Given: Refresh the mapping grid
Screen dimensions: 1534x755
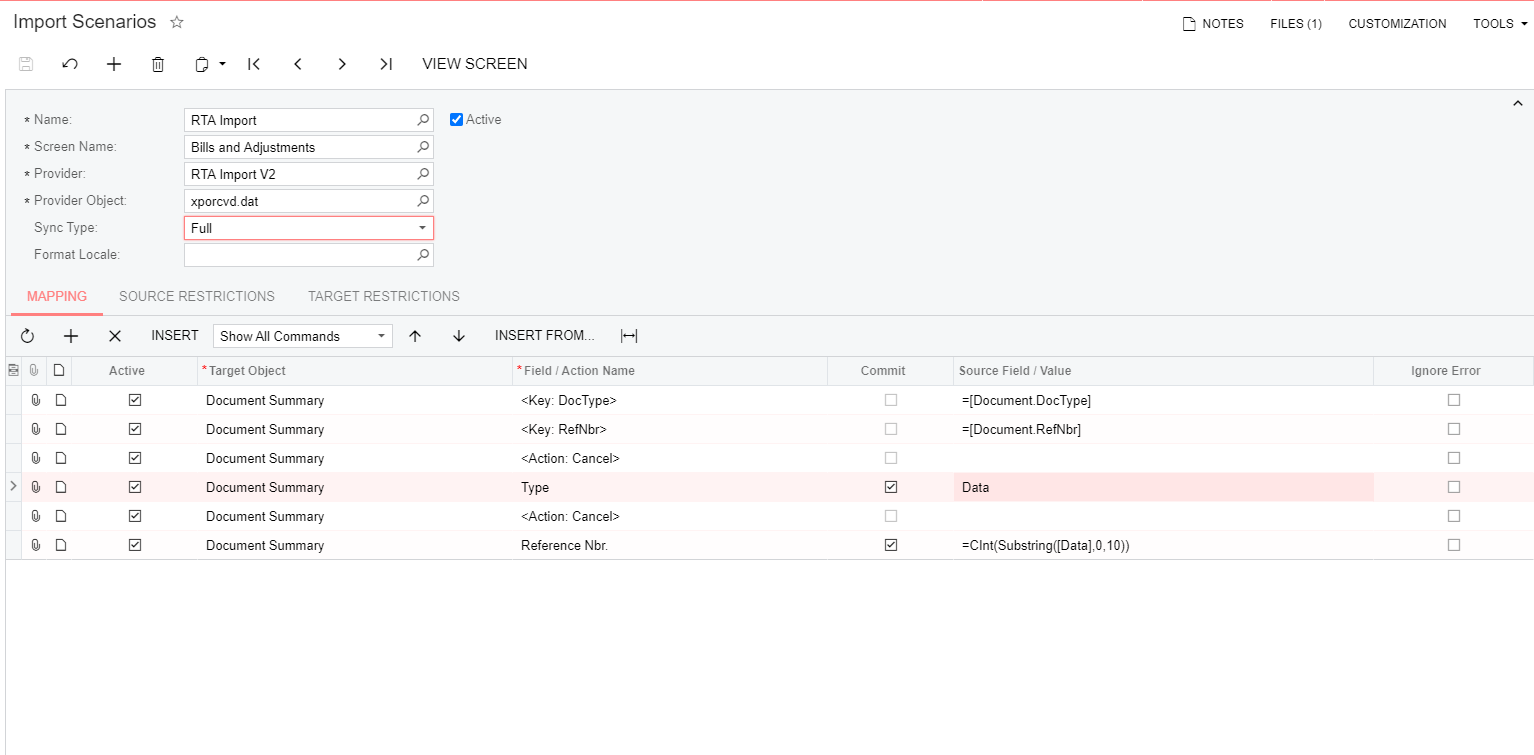Looking at the screenshot, I should tap(27, 336).
